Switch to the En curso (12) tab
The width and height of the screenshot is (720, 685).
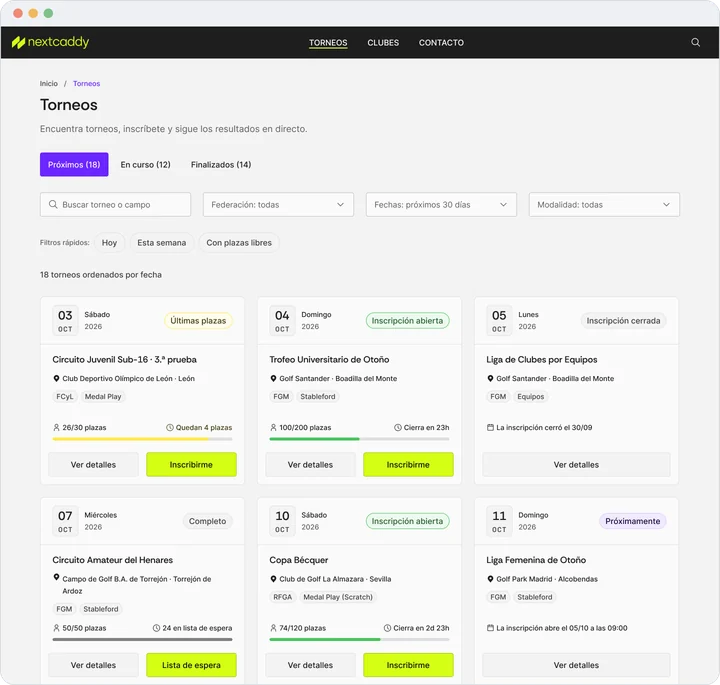(146, 164)
